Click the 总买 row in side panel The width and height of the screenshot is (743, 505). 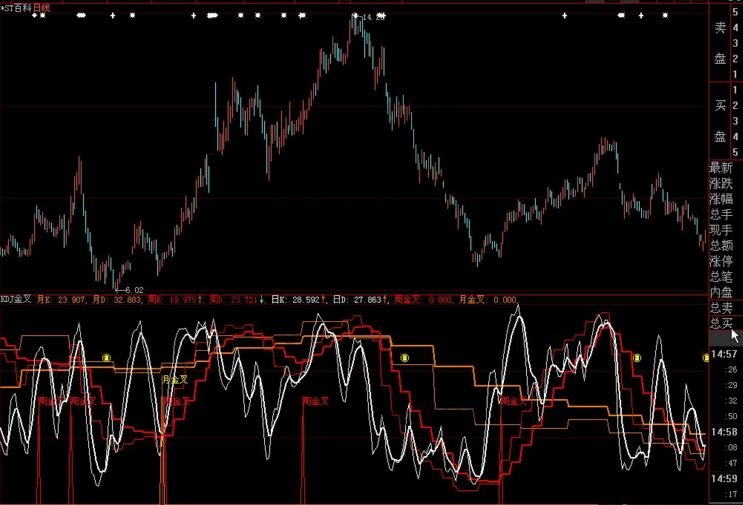[721, 323]
